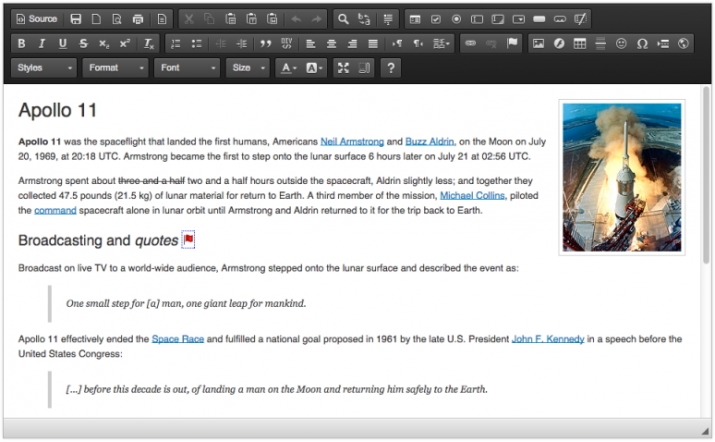
Task: Click the Insert Image icon
Action: (x=539, y=44)
